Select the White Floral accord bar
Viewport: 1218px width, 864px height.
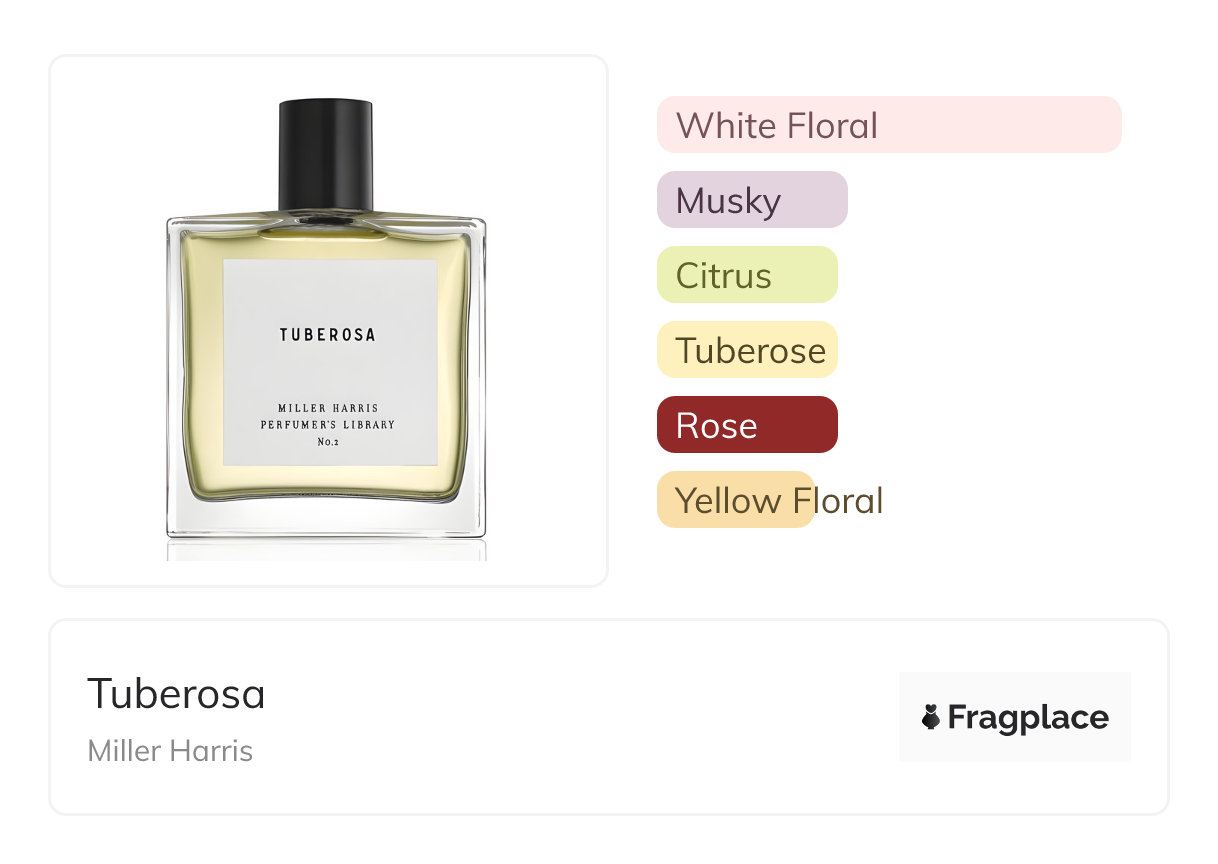point(889,125)
